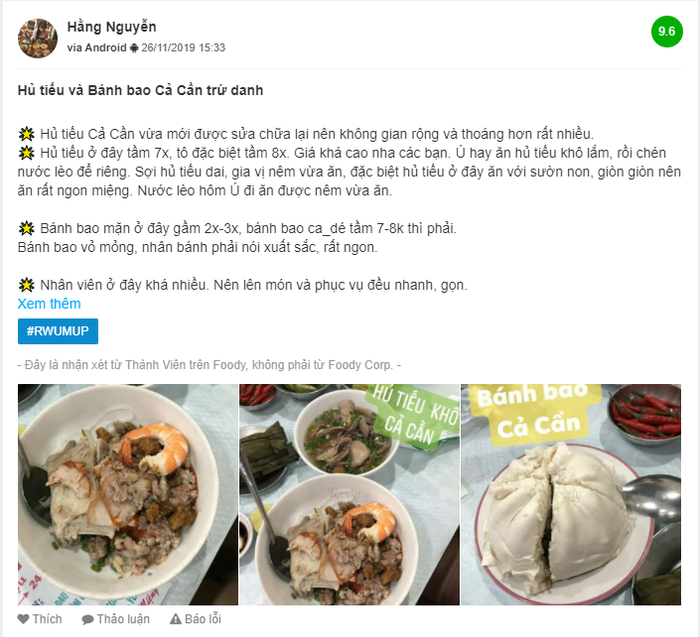
Task: Report an error via Báo lỗi label
Action: coord(203,619)
